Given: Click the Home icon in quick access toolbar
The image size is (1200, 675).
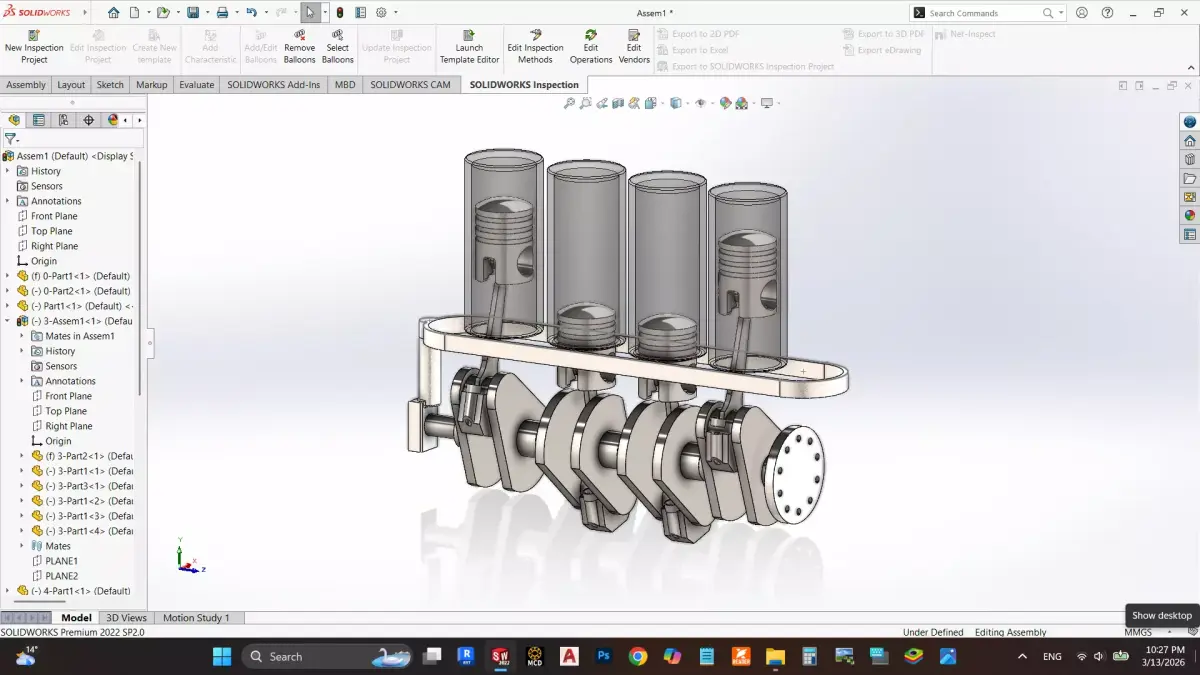Looking at the screenshot, I should pos(113,13).
